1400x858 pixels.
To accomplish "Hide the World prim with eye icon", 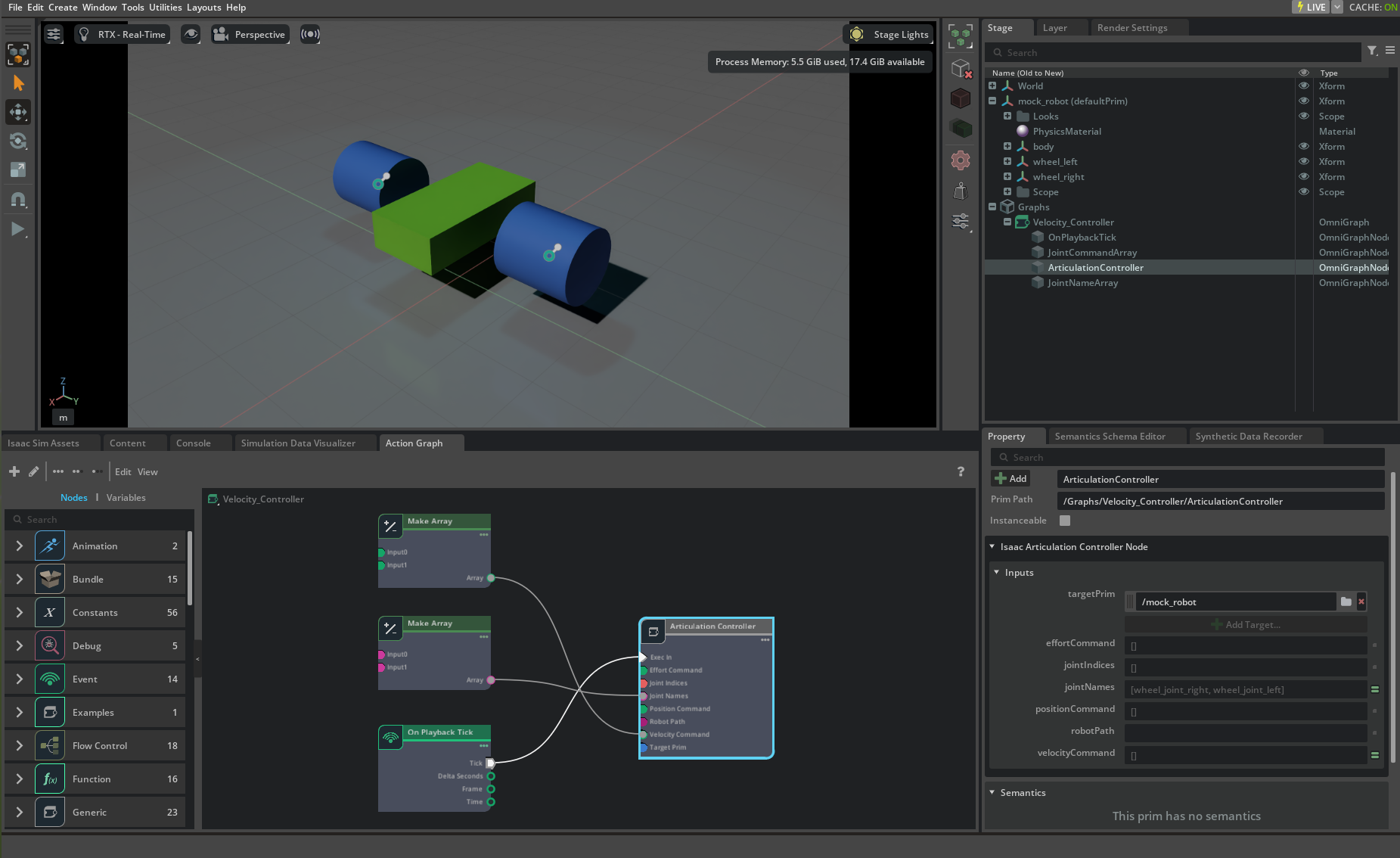I will point(1304,85).
